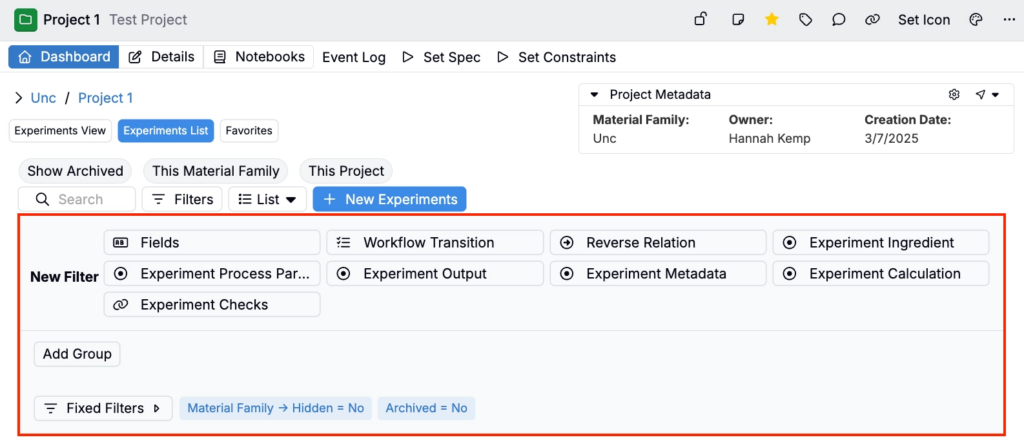Collapse the Project Metadata panel
The height and width of the screenshot is (442, 1024).
(594, 95)
